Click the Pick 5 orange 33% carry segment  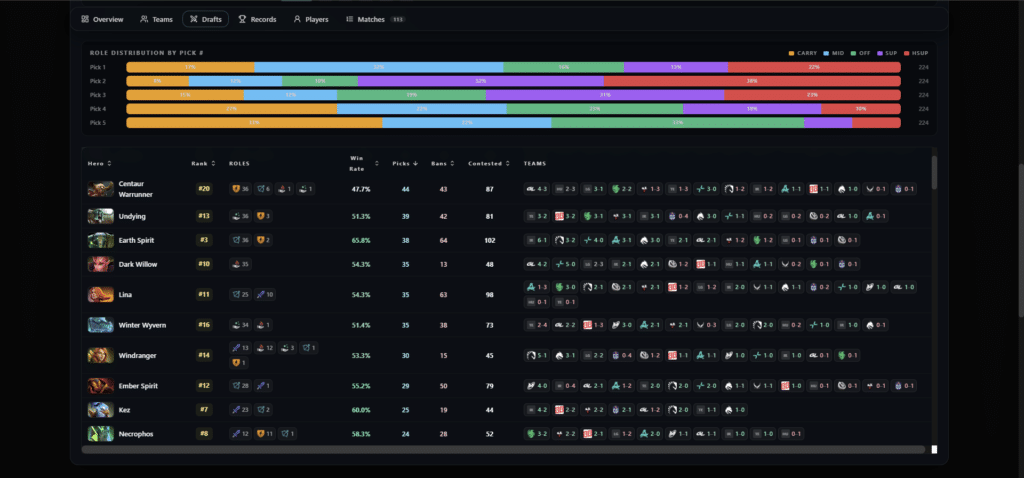pos(254,123)
